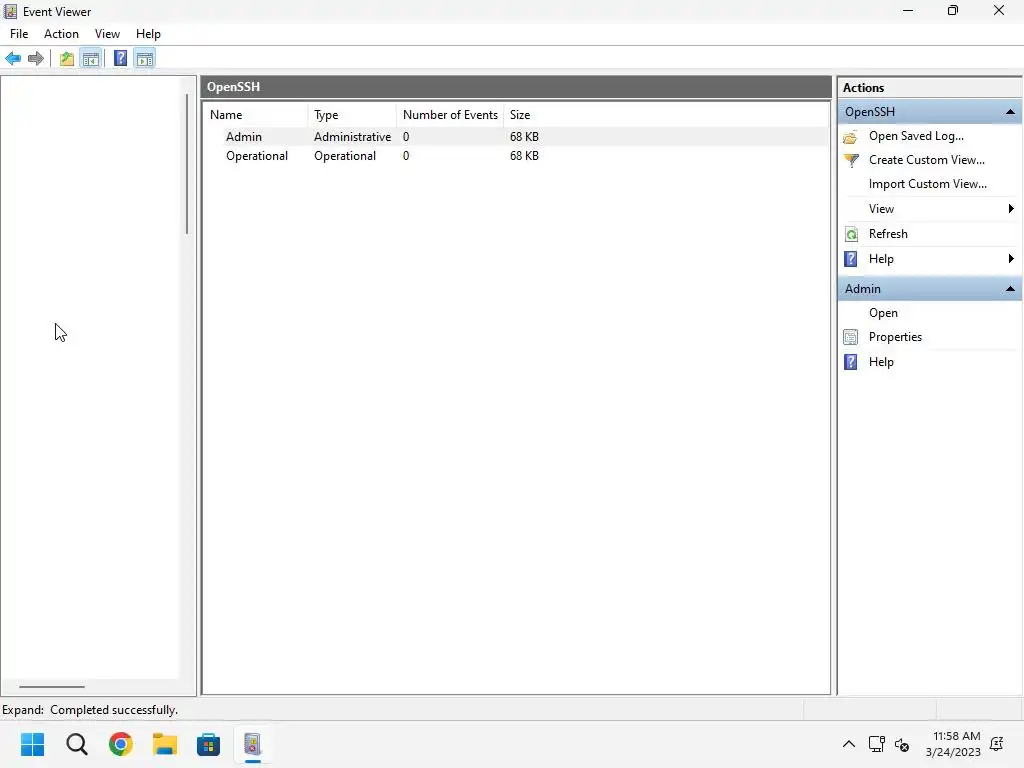Go back using the blue Back arrow
The width and height of the screenshot is (1024, 768).
(13, 59)
